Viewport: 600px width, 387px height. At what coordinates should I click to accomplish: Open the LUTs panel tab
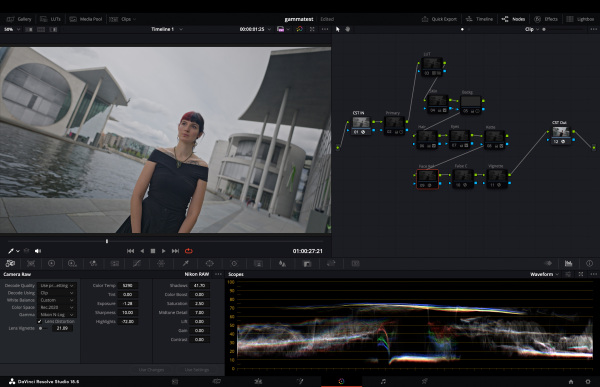coord(51,19)
